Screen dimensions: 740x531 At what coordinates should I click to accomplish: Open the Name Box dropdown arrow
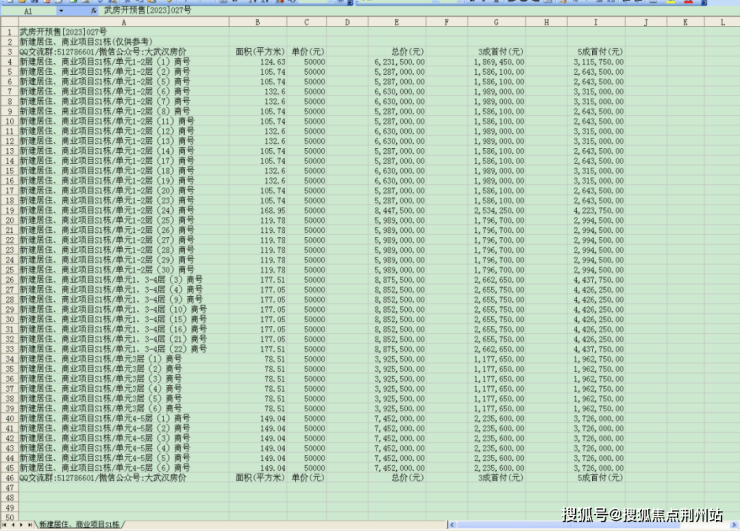coord(61,11)
